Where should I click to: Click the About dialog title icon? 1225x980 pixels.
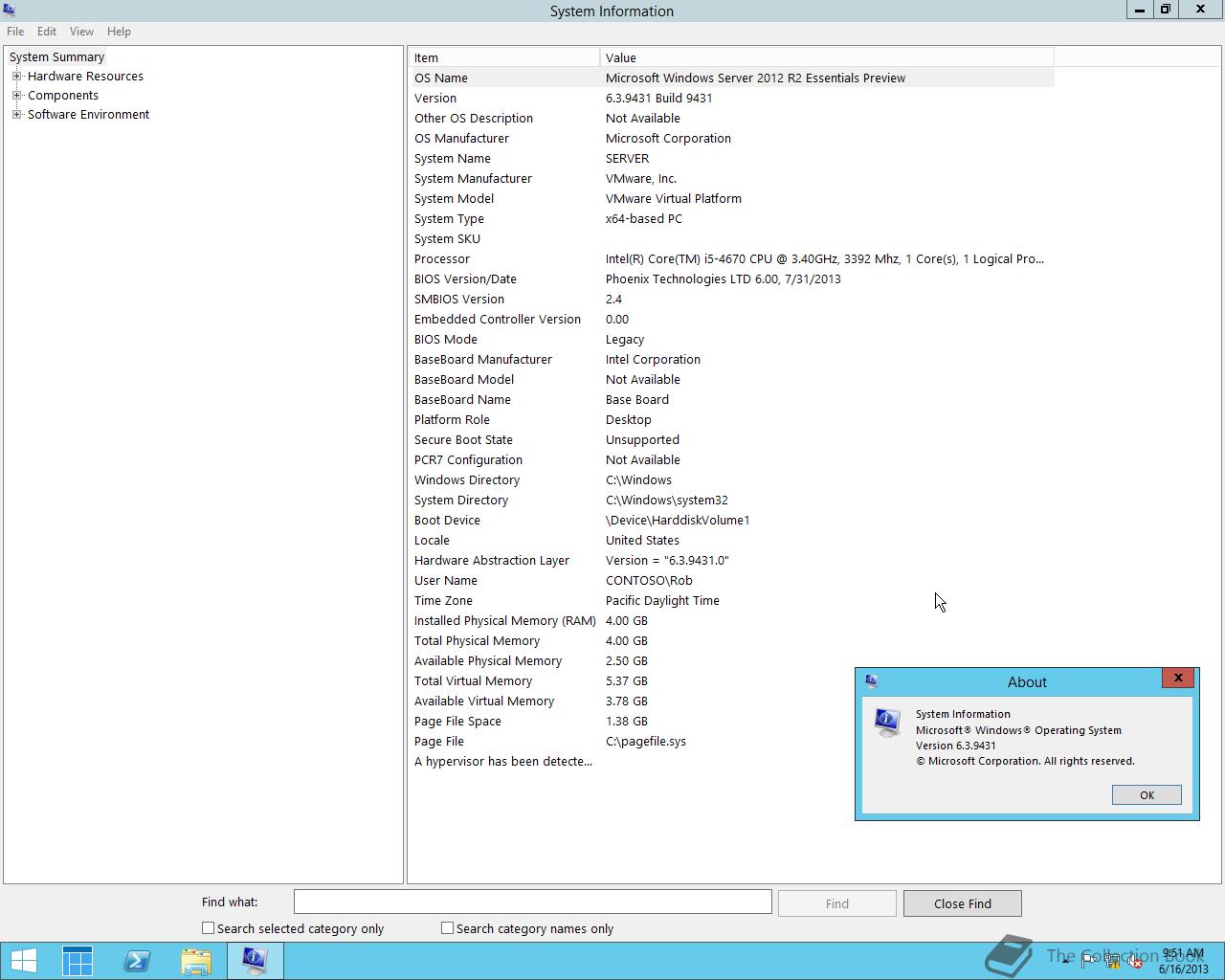(x=871, y=681)
